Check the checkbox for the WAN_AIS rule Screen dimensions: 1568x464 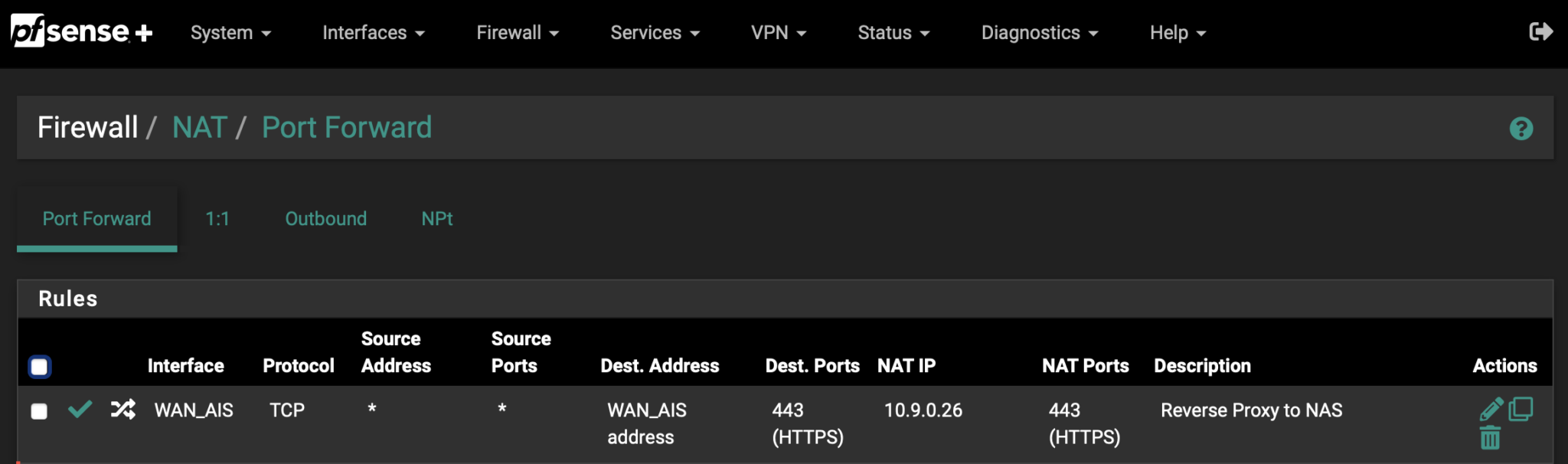tap(40, 411)
